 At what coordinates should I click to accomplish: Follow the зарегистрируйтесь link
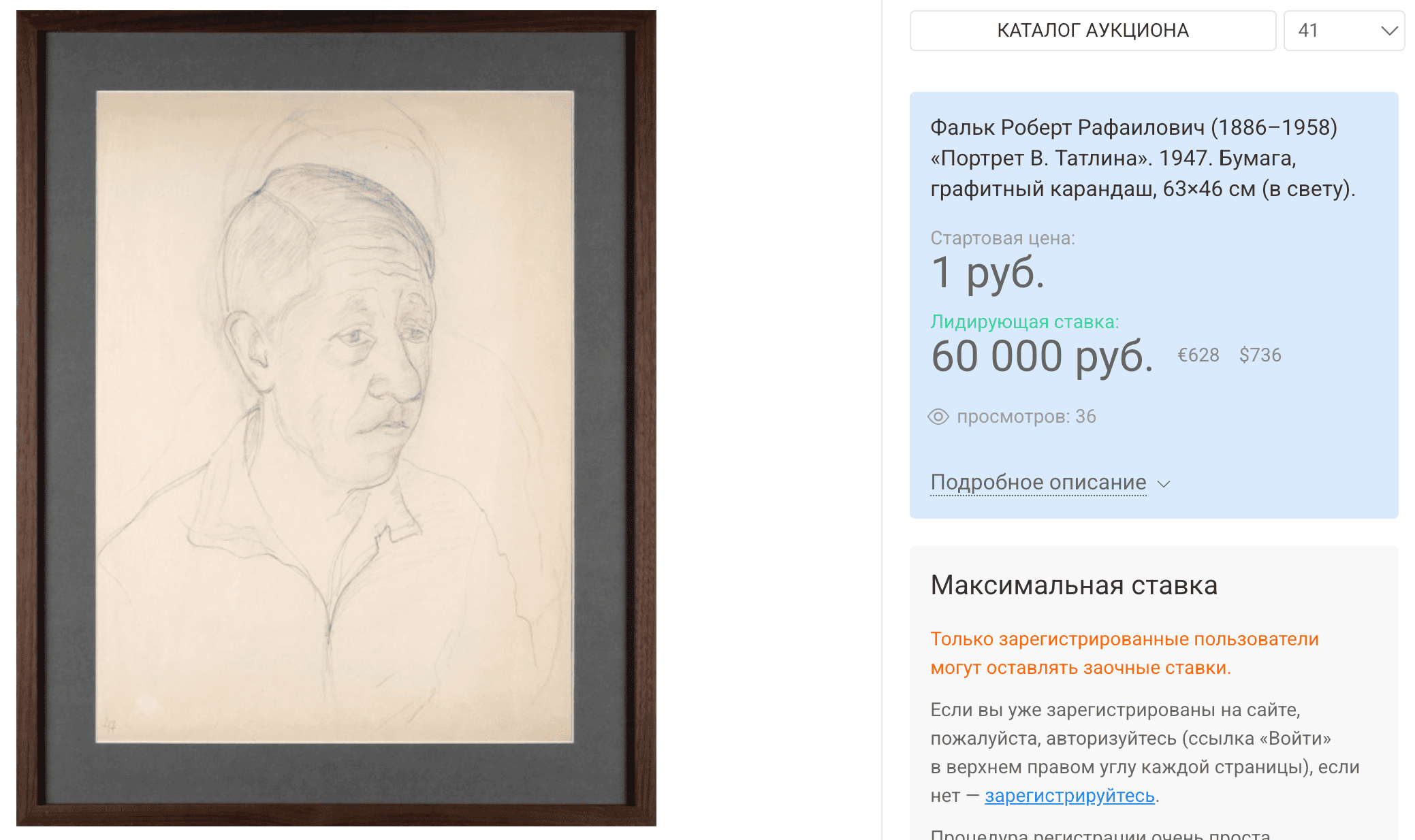pyautogui.click(x=1069, y=795)
